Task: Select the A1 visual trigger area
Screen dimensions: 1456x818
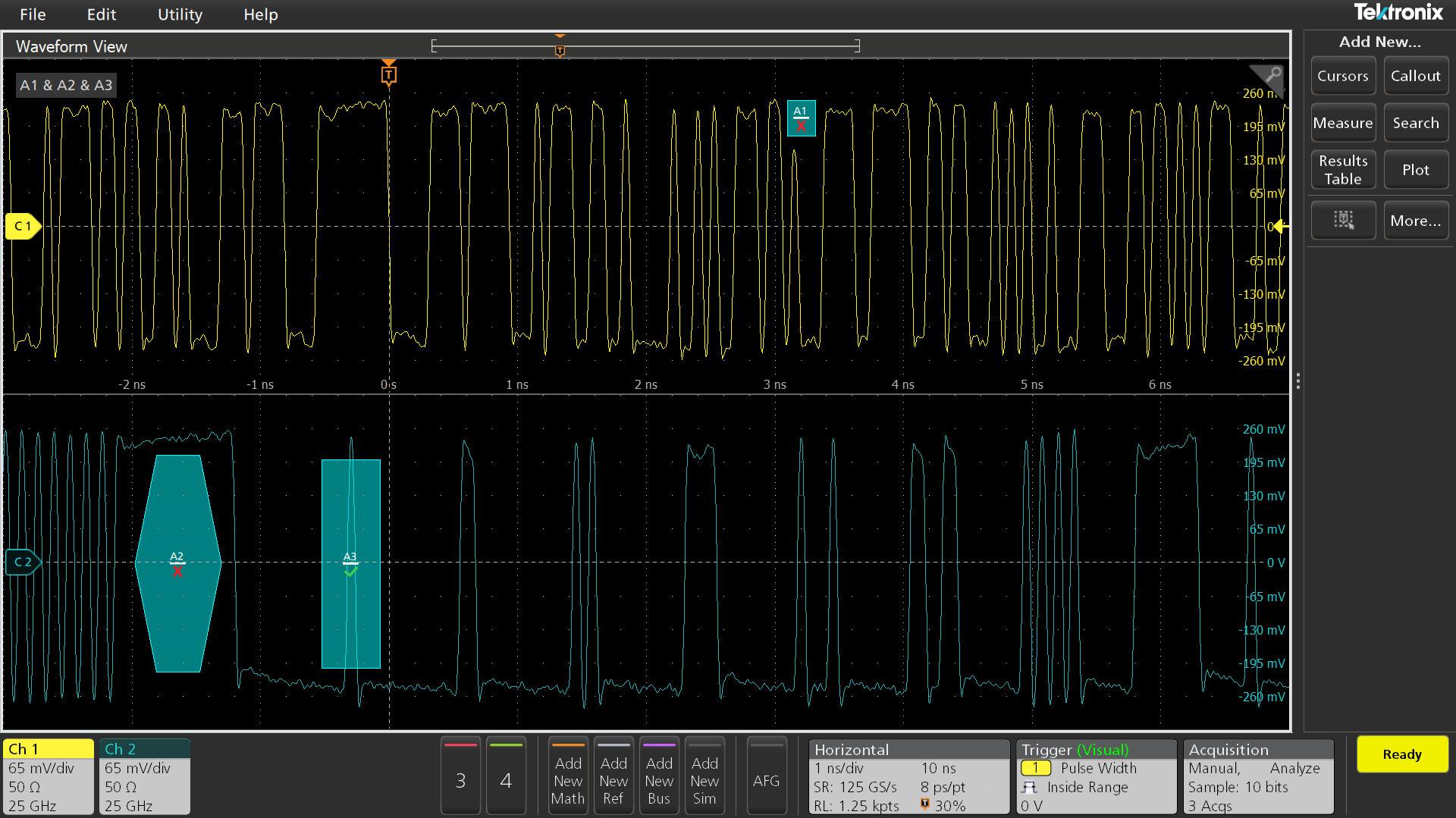Action: [801, 118]
